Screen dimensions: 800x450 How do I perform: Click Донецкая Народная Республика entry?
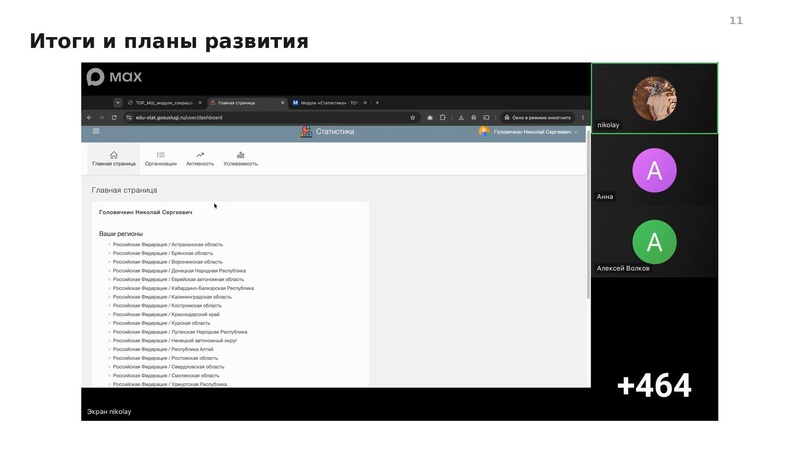point(179,270)
